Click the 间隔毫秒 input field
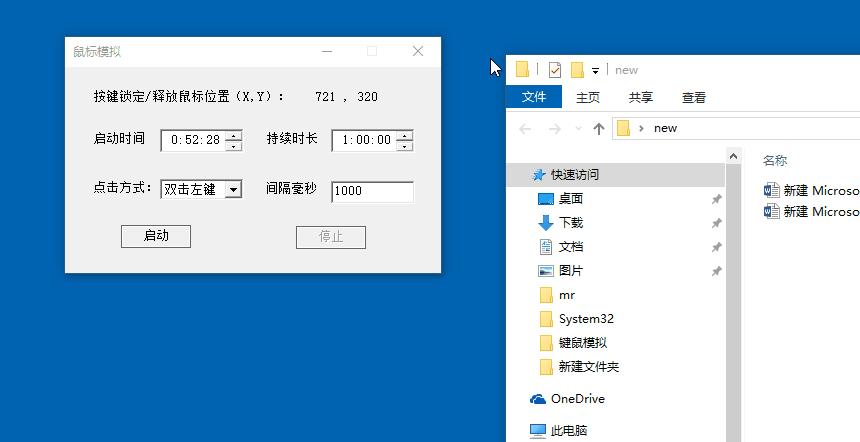 372,191
